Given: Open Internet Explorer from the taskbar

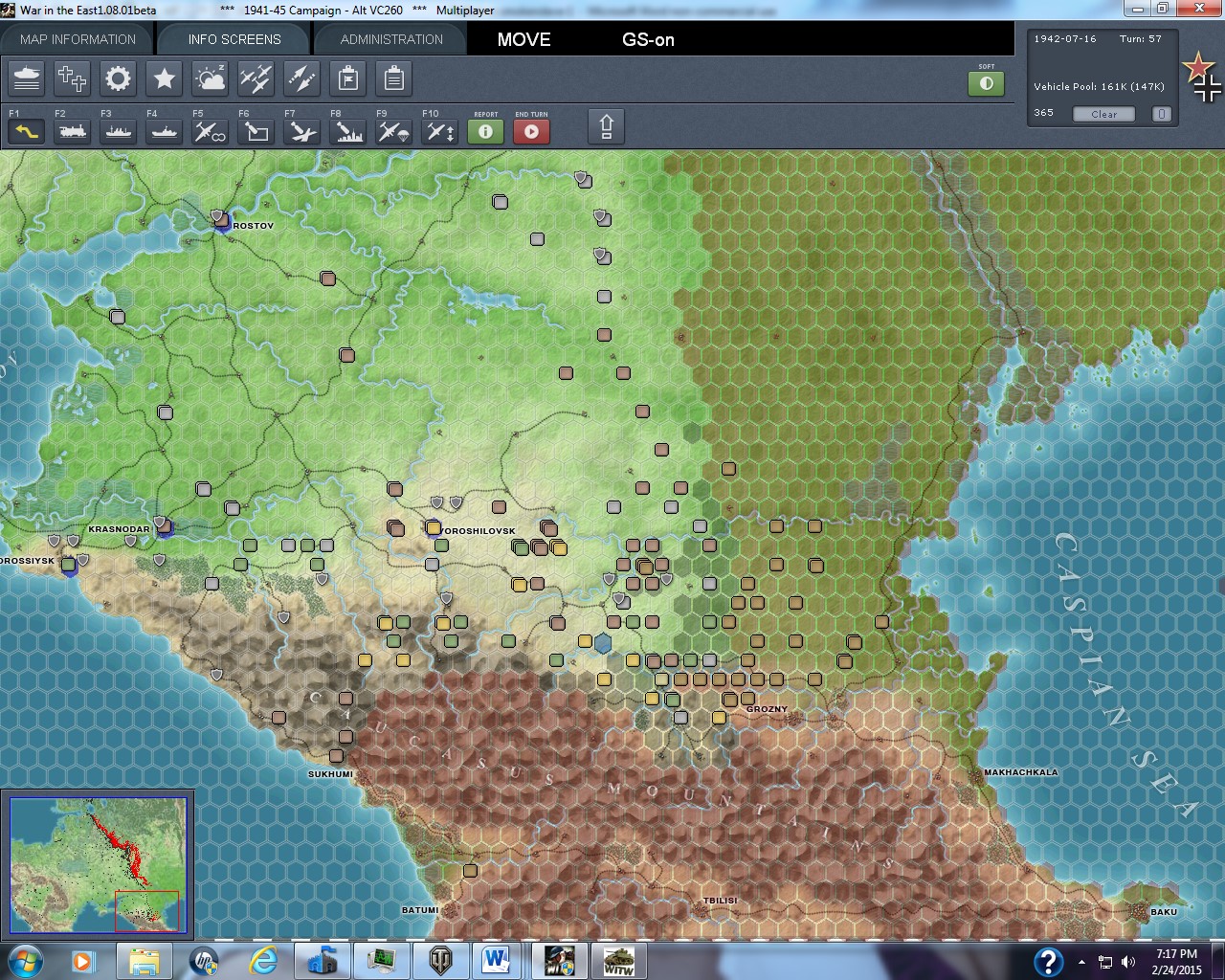Looking at the screenshot, I should (x=264, y=960).
